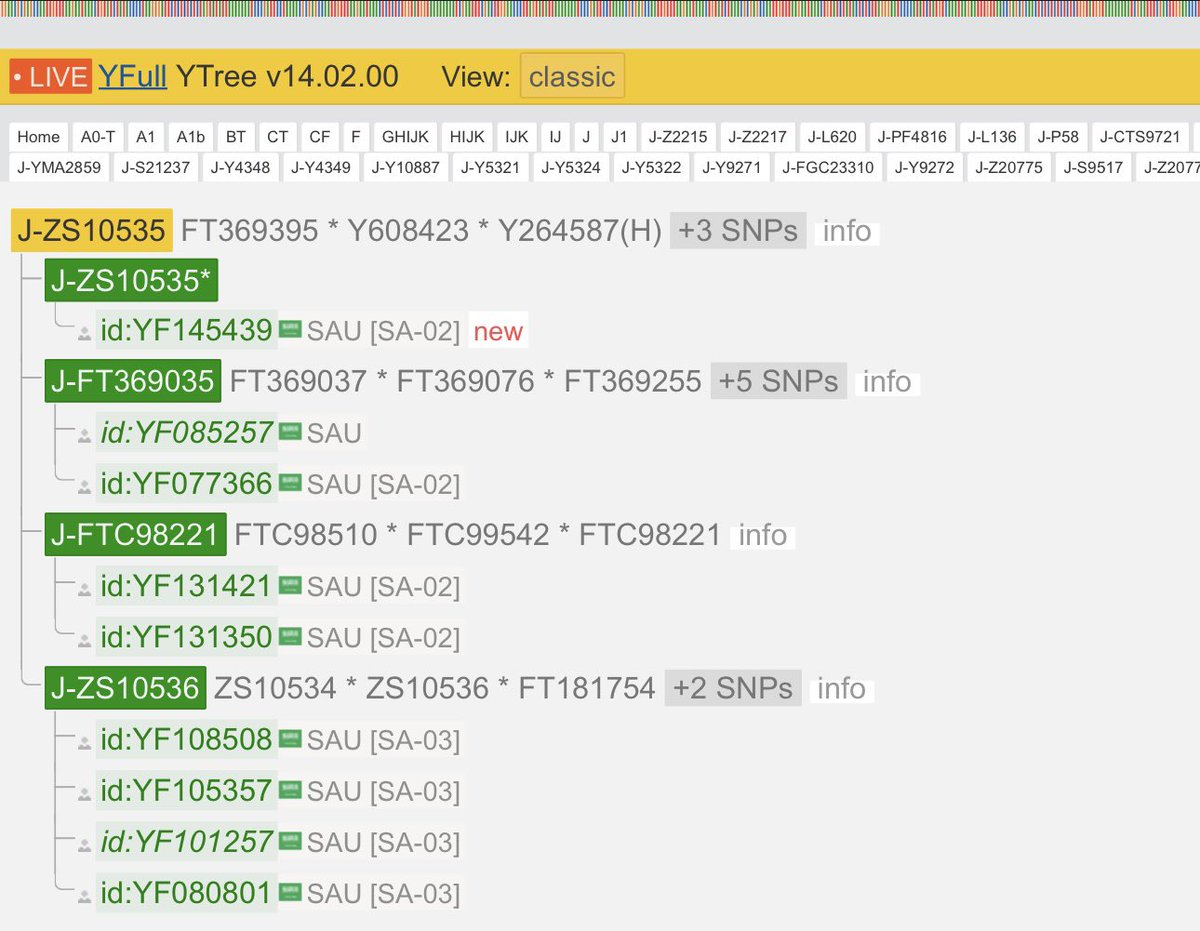Navigate to the J-FGC23310 tab

827,168
